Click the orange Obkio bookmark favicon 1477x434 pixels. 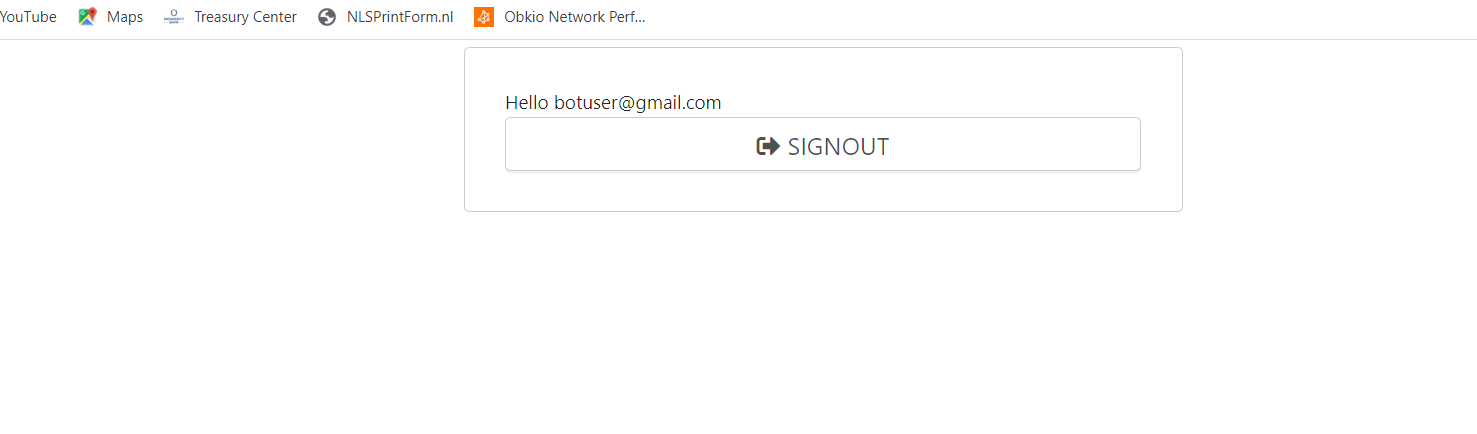point(484,17)
